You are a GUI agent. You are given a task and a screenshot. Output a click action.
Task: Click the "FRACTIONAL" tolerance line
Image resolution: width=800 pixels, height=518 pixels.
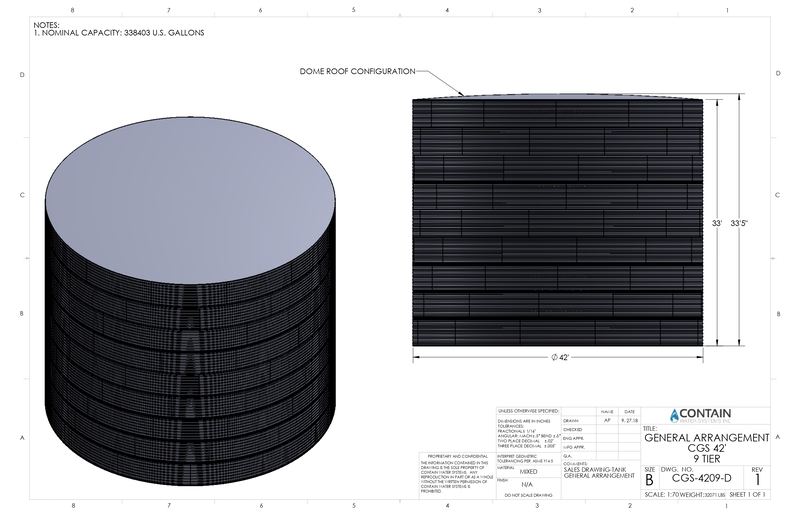coord(515,431)
